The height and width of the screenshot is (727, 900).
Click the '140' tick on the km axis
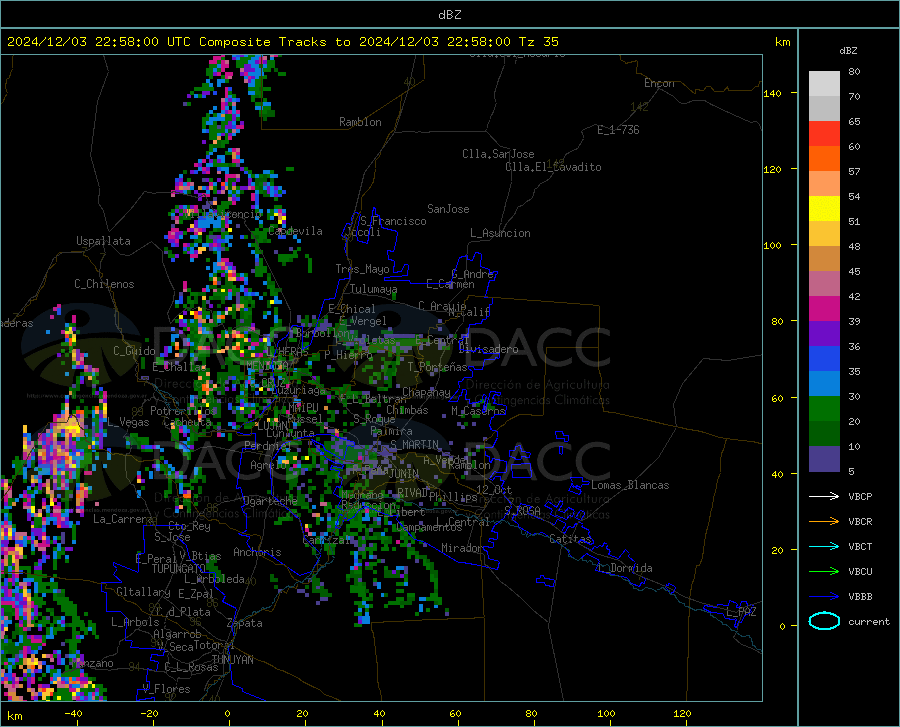[x=773, y=93]
